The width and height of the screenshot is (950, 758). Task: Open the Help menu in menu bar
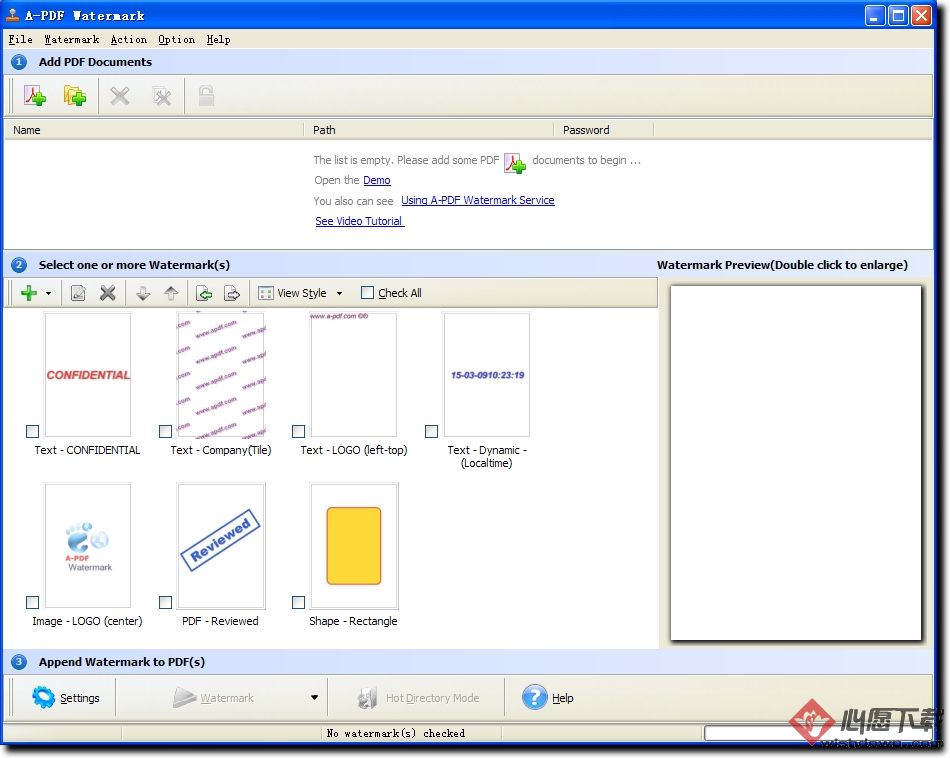(x=218, y=39)
